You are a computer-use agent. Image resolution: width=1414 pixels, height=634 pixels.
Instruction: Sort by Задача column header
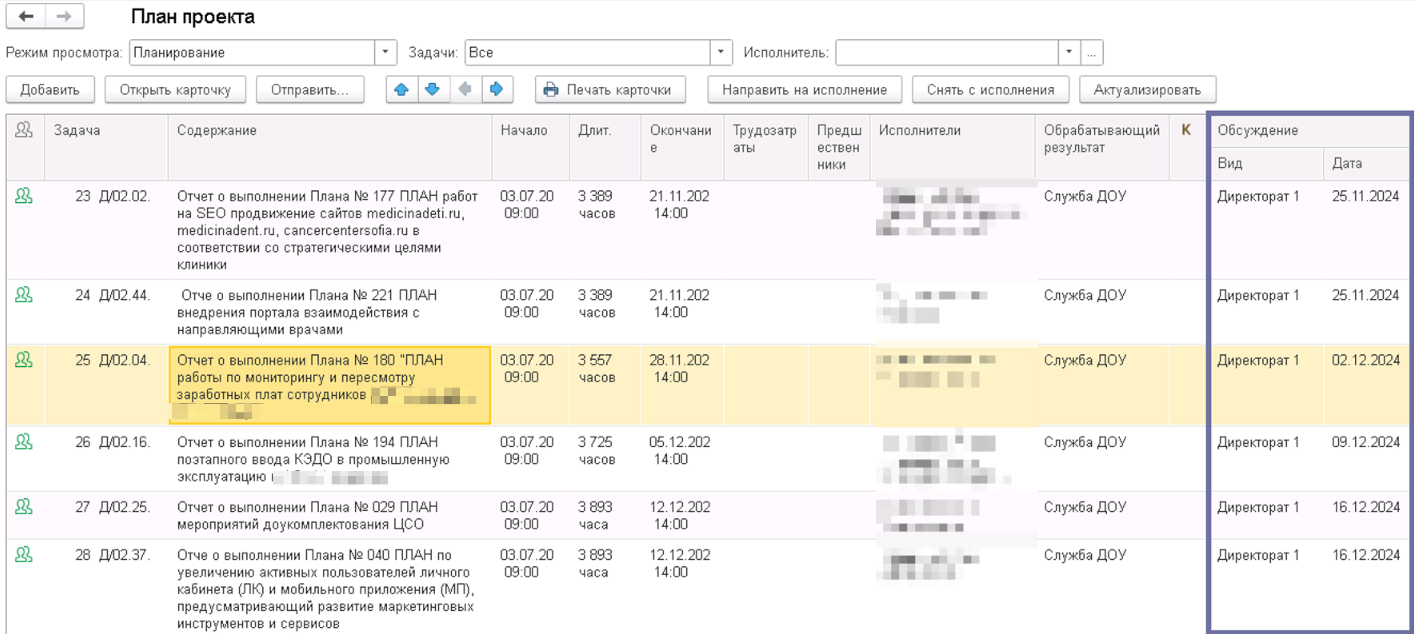[106, 147]
